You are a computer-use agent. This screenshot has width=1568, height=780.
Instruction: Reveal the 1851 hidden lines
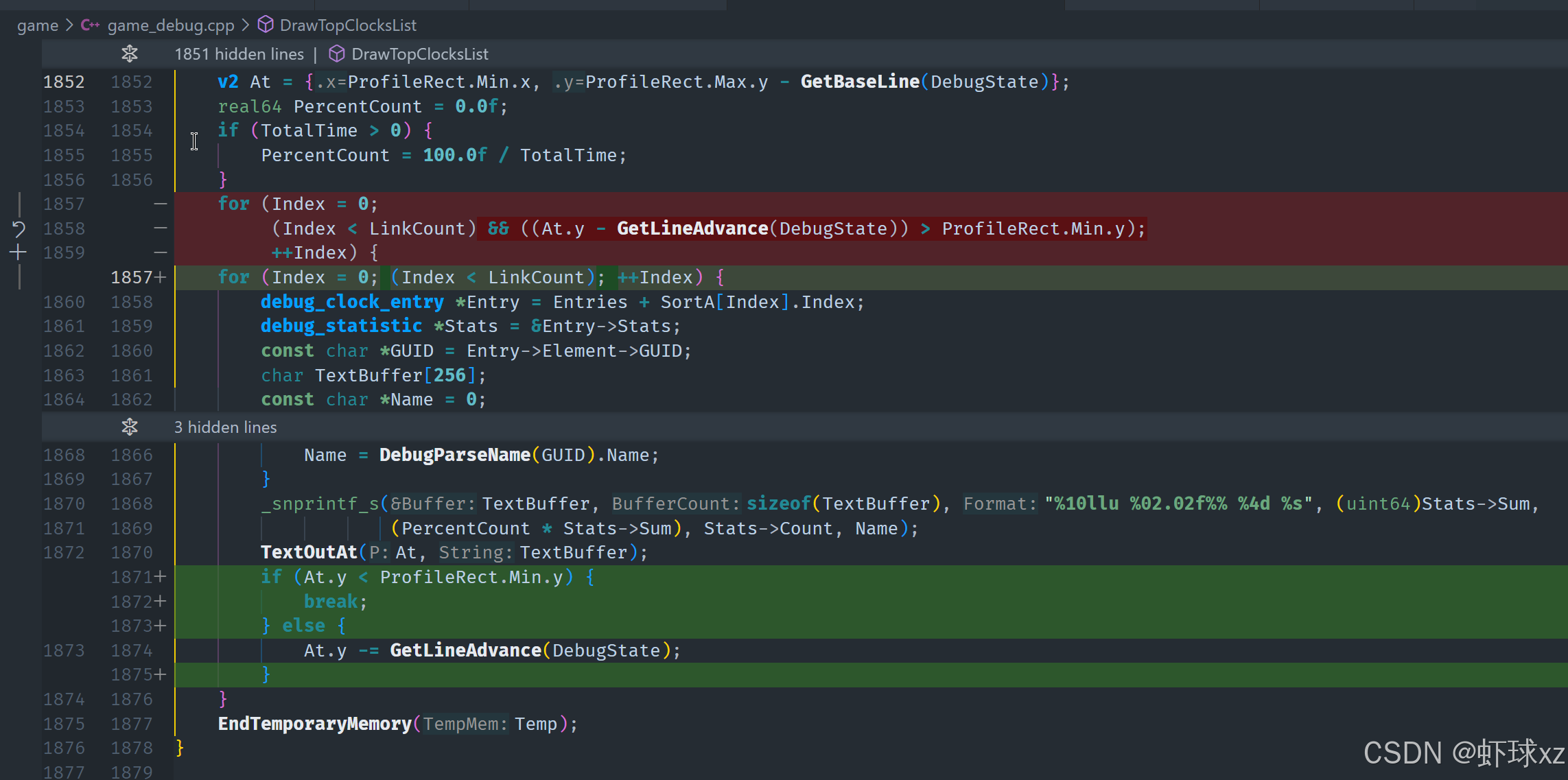click(239, 54)
